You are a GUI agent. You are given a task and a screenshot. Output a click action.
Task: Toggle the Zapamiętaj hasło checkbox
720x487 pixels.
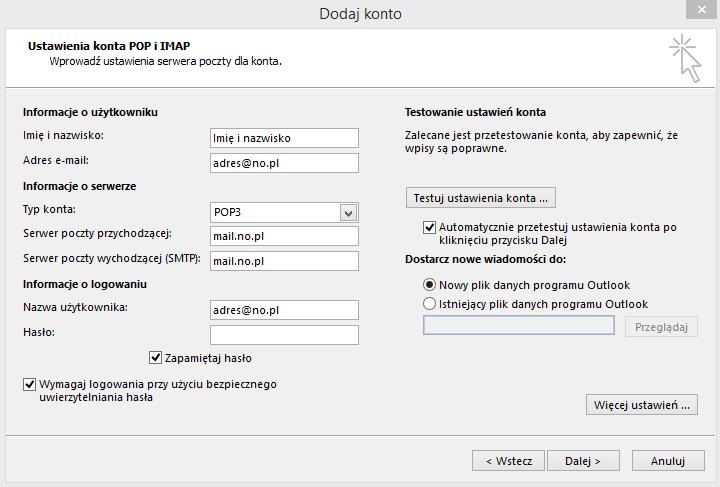[x=156, y=357]
